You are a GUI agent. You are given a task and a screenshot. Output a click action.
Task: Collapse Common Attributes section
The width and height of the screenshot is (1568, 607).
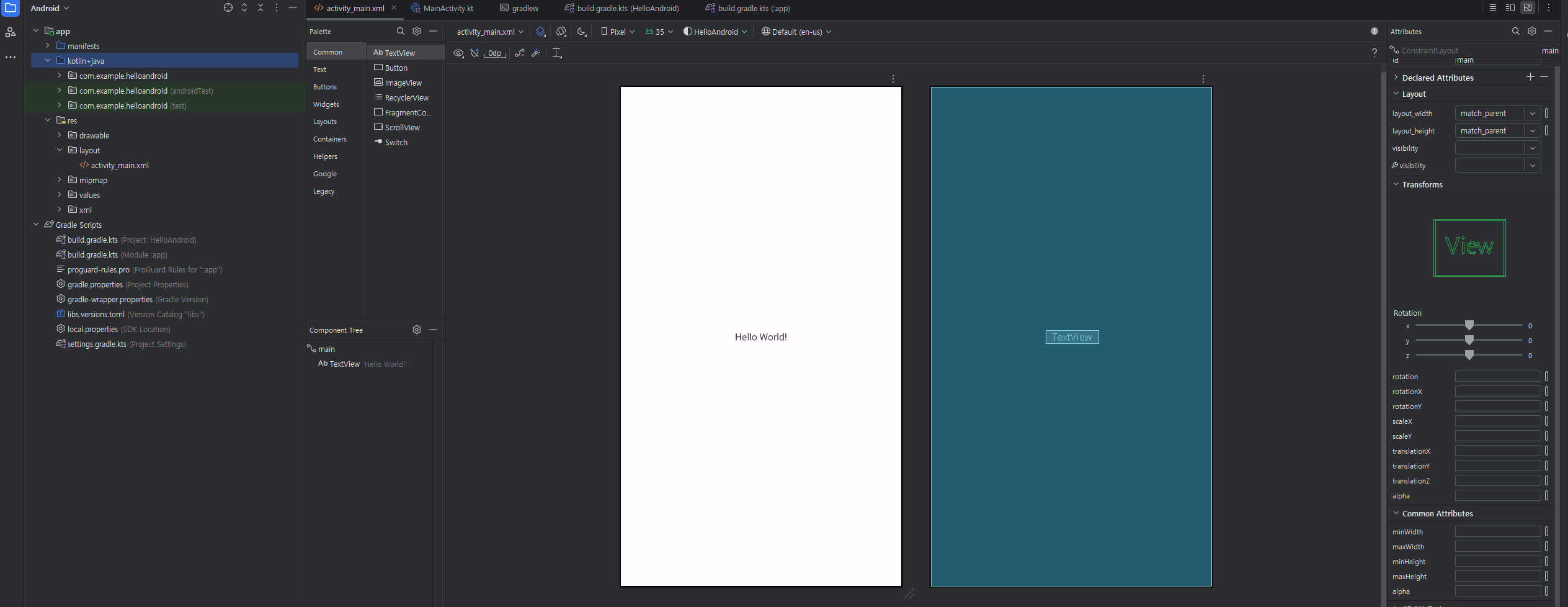(1396, 513)
